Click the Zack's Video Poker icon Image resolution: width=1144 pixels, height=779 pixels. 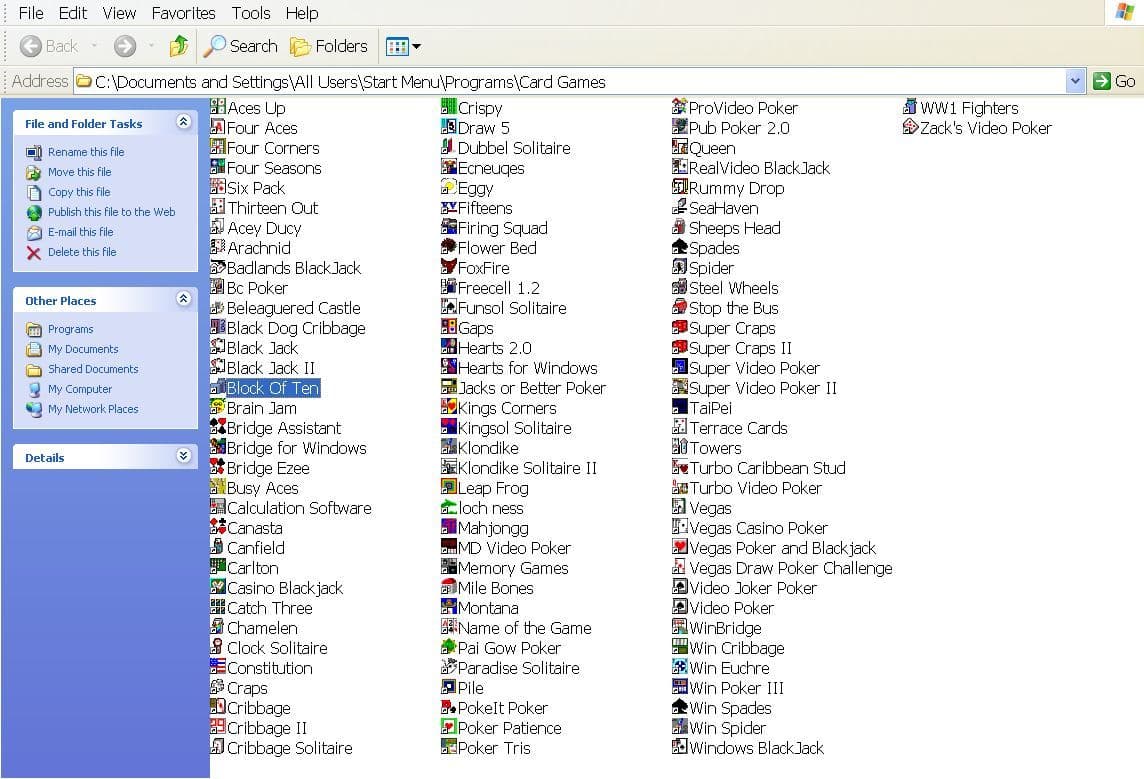click(x=910, y=127)
